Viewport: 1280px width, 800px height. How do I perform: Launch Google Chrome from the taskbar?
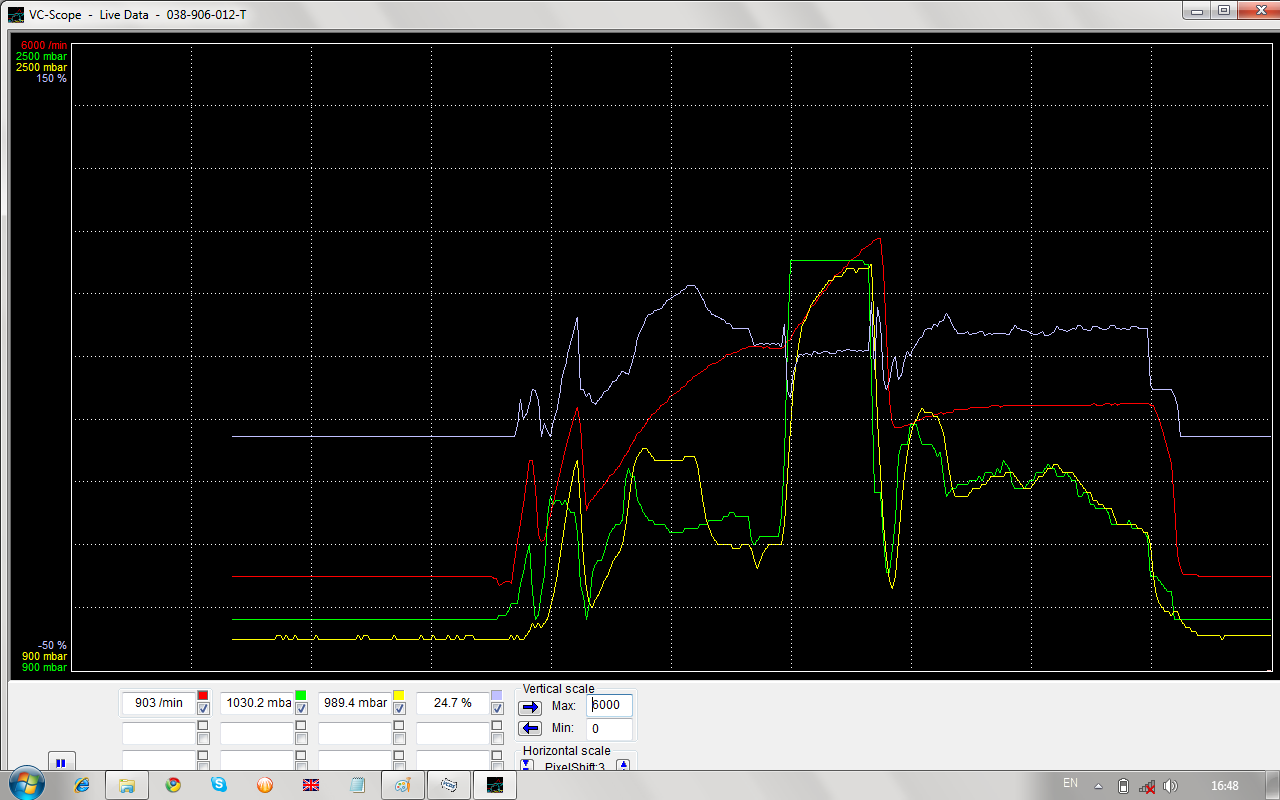coord(173,785)
